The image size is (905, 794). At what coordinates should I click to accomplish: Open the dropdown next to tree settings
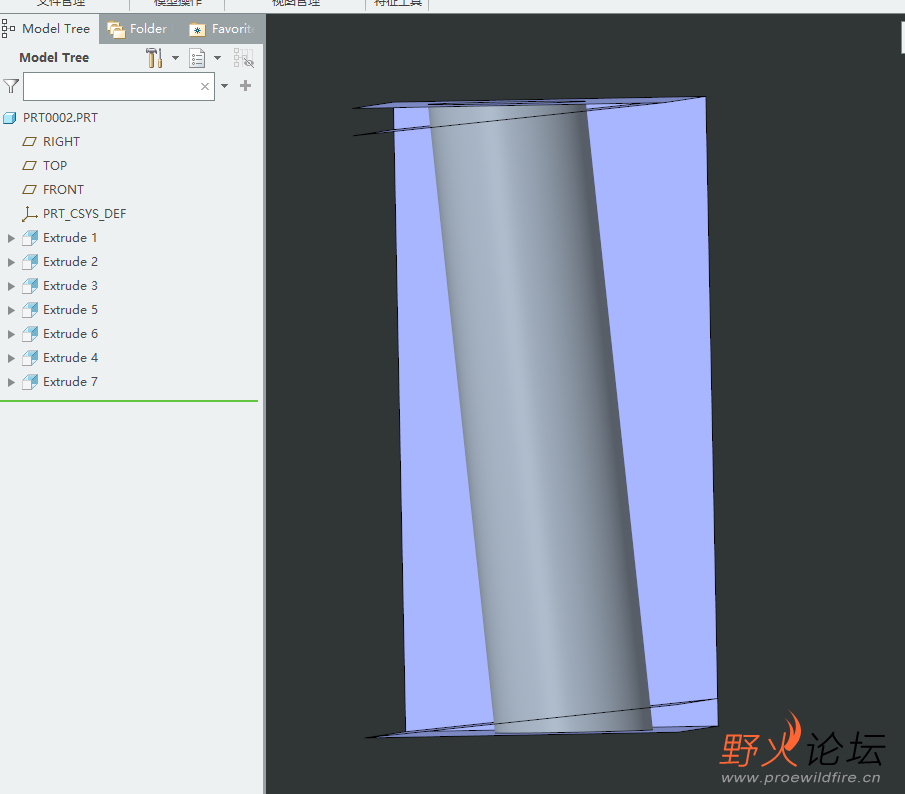tap(175, 58)
